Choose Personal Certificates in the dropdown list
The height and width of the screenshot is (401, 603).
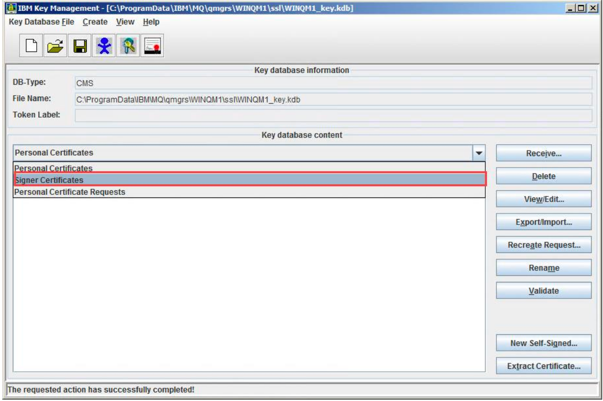(x=249, y=168)
